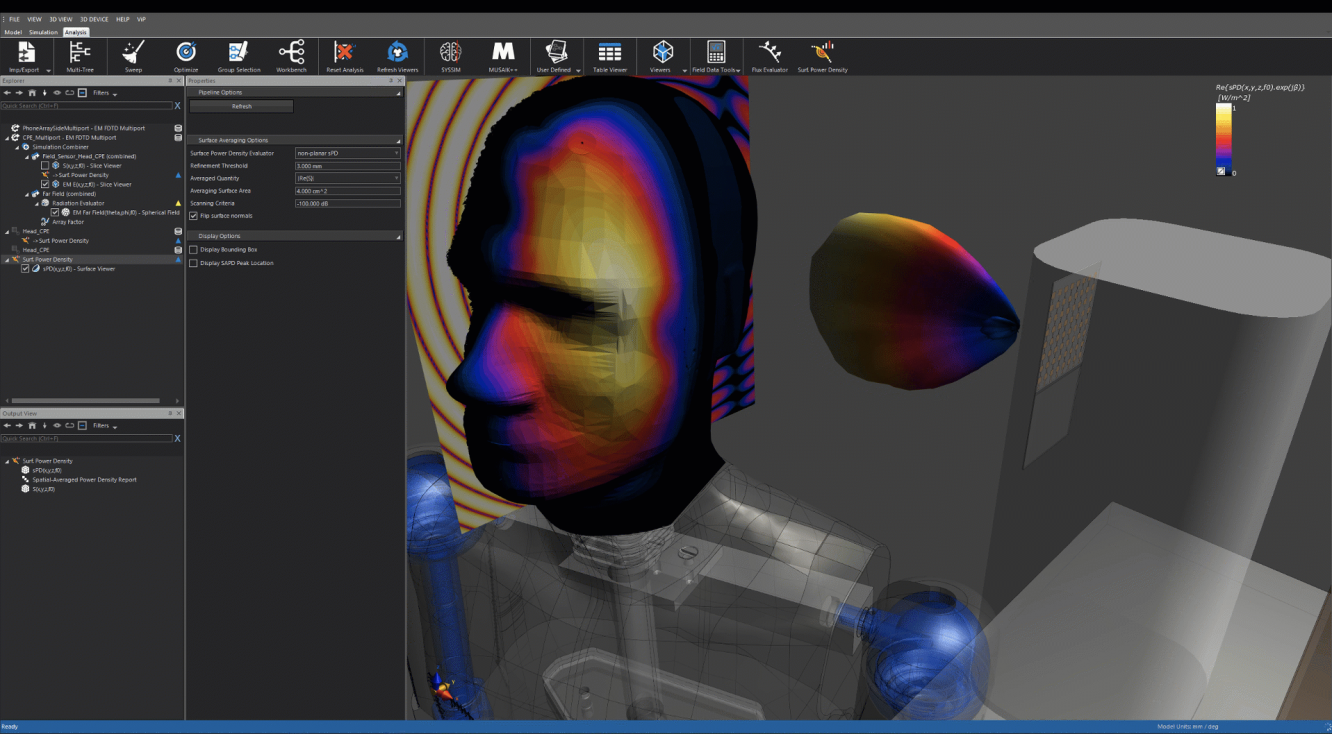Click the Refresh button in Pipeline Options
Screen dimensions: 1332x734
pos(241,106)
